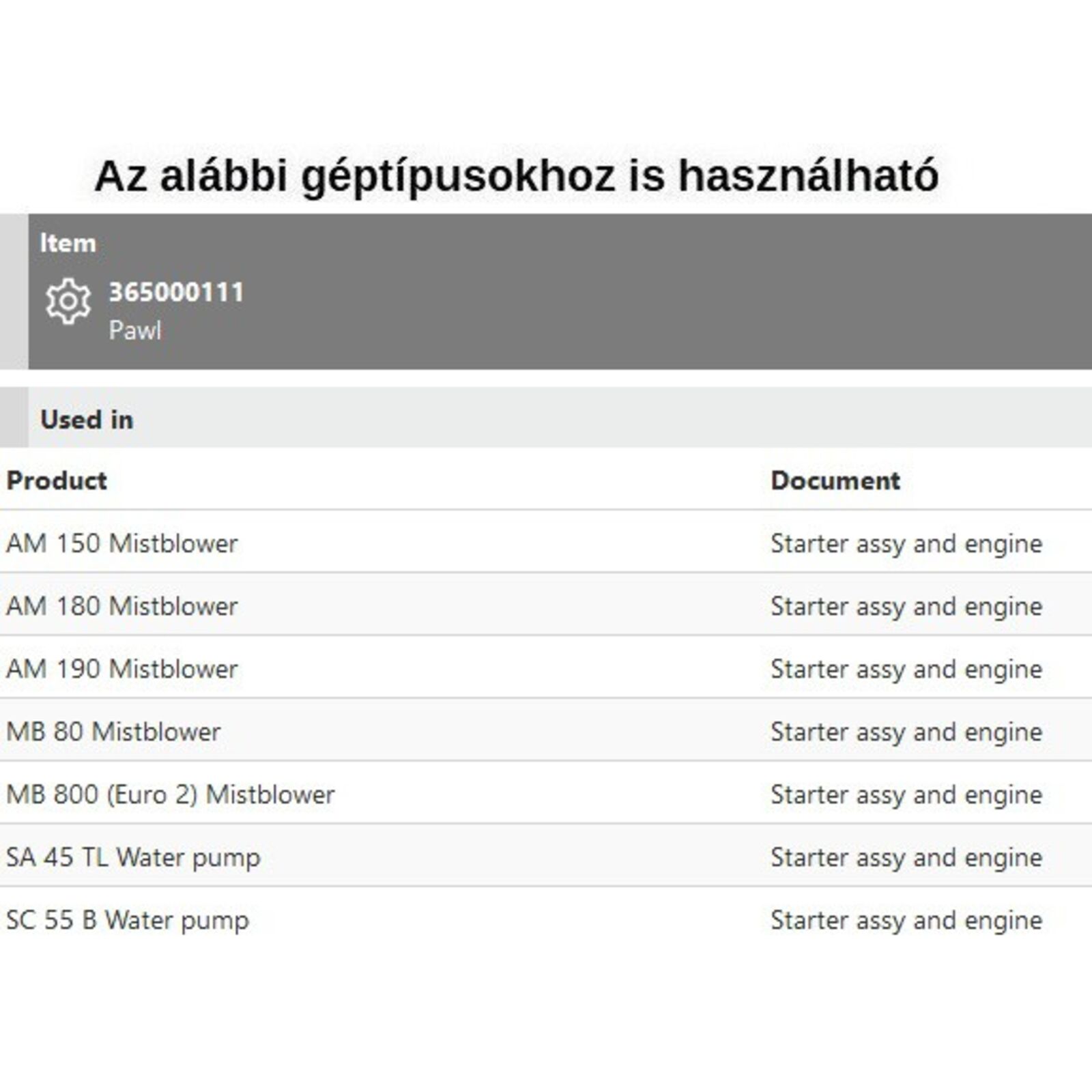This screenshot has width=1092, height=1092.
Task: Open the SA 45 TL Water pump product
Action: [x=133, y=857]
